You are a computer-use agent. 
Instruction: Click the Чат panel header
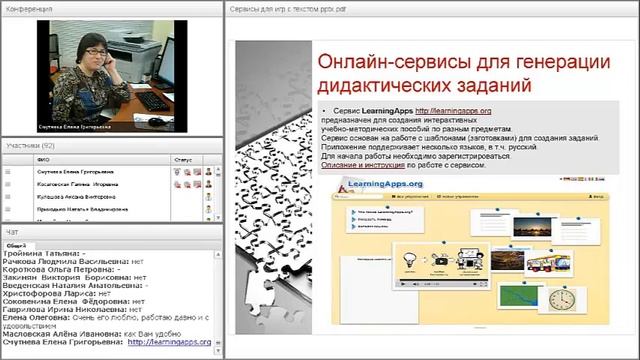click(x=112, y=232)
